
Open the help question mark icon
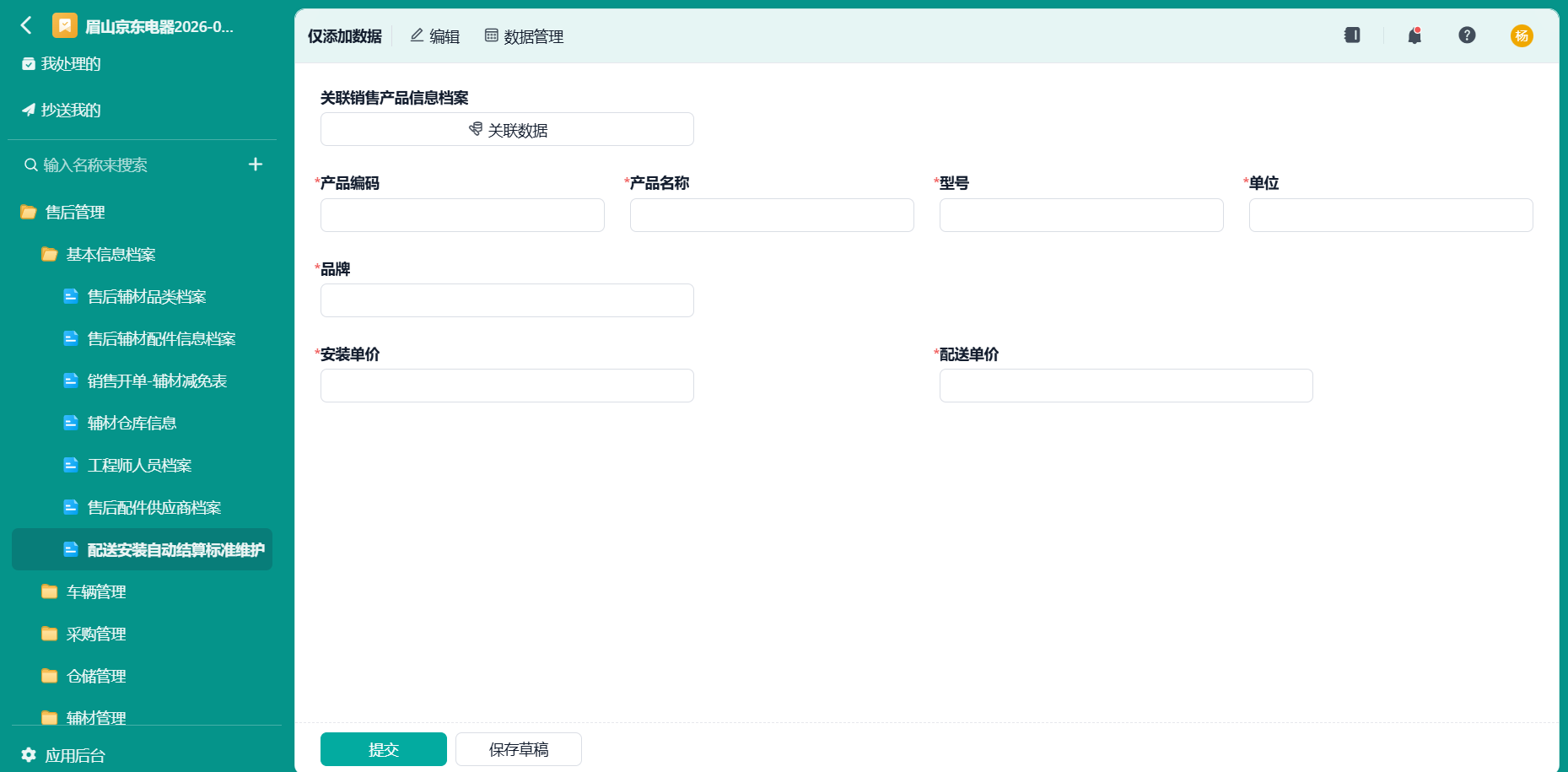pyautogui.click(x=1467, y=35)
